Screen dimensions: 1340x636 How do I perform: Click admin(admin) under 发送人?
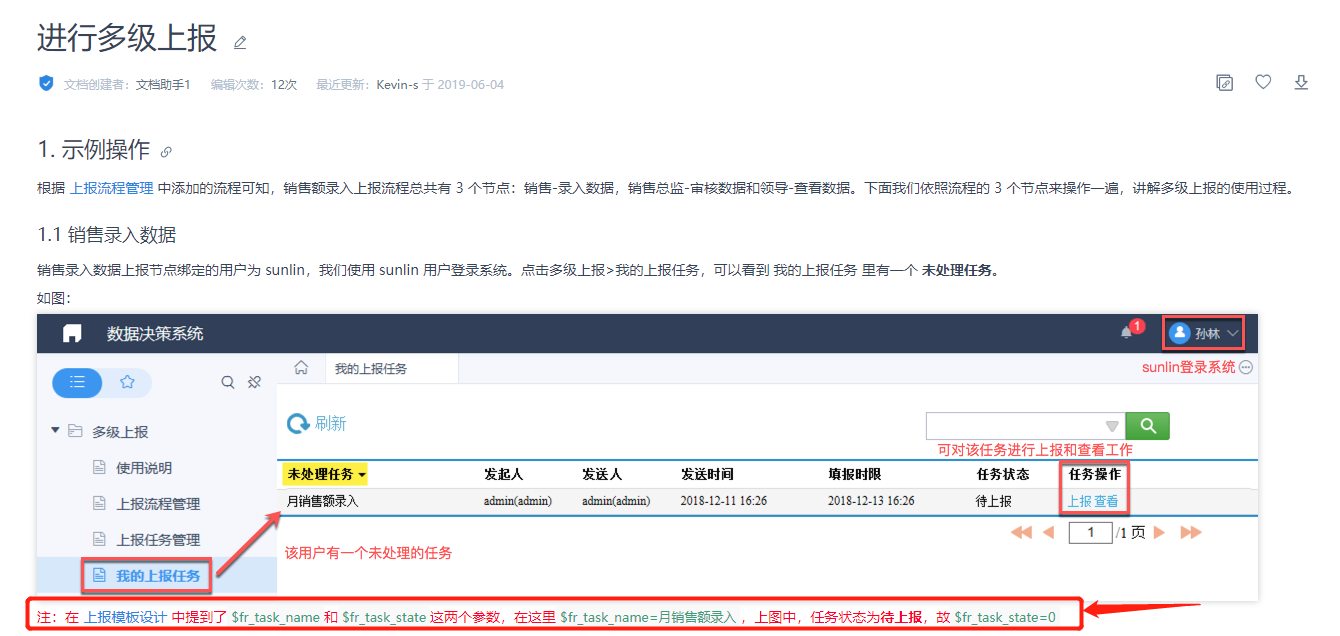[x=616, y=501]
